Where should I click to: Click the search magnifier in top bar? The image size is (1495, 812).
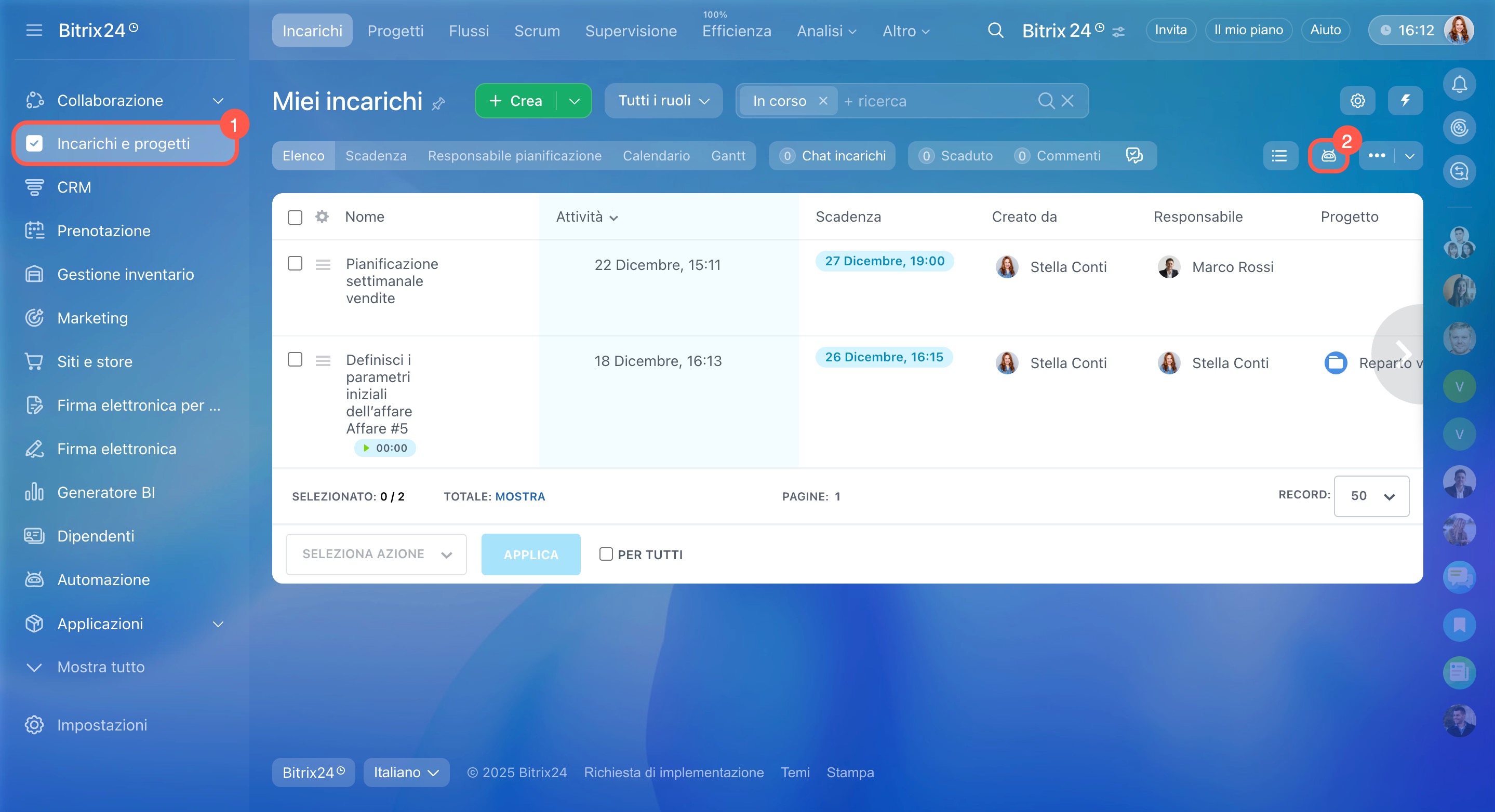coord(995,30)
